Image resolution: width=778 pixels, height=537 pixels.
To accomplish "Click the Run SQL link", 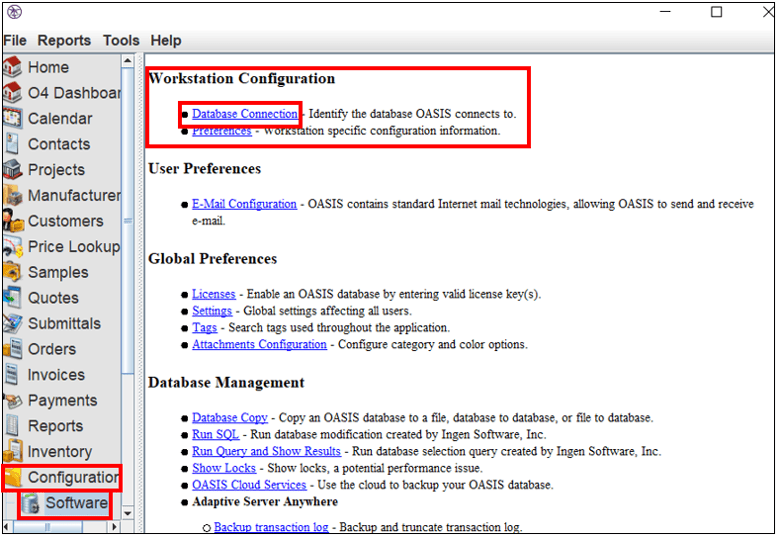I will click(215, 435).
